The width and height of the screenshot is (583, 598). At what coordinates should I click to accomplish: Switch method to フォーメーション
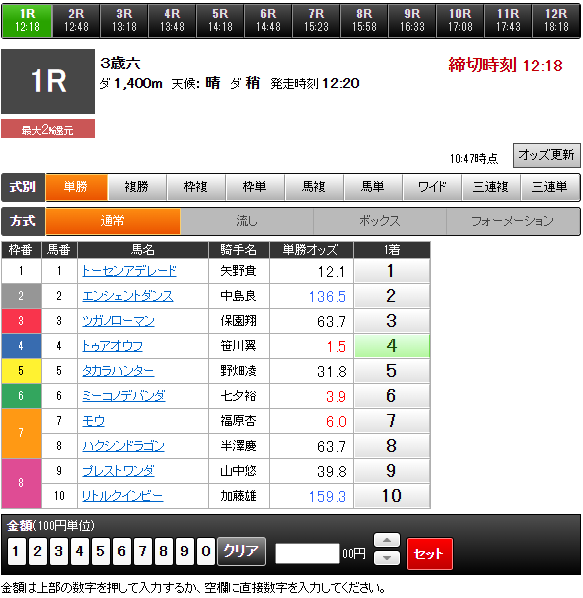tap(512, 221)
